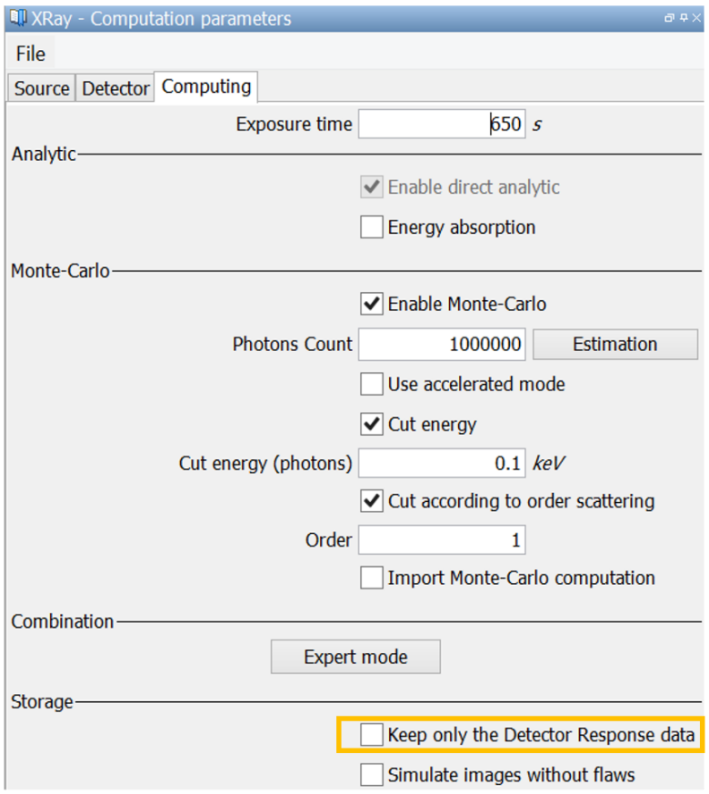Check Keep only the Detector Response data
The width and height of the screenshot is (709, 794).
[372, 736]
